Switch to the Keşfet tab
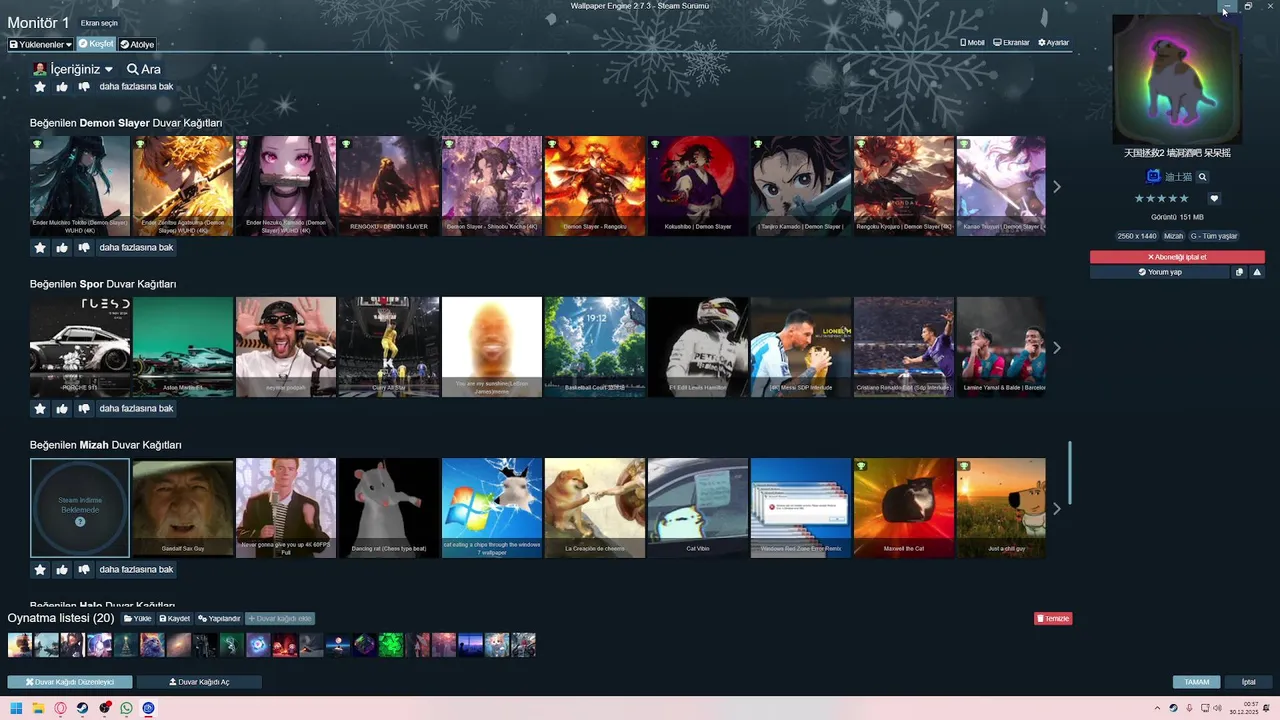Viewport: 1280px width, 720px height. (97, 44)
